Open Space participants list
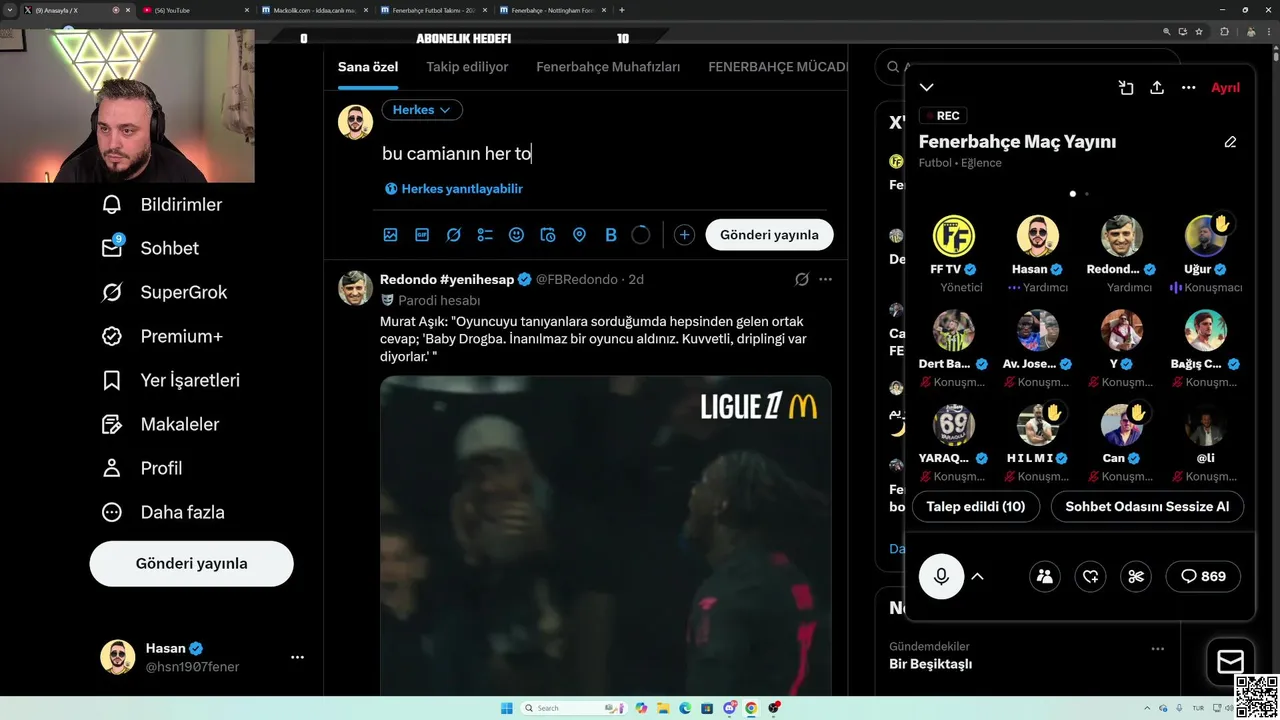 1044,576
